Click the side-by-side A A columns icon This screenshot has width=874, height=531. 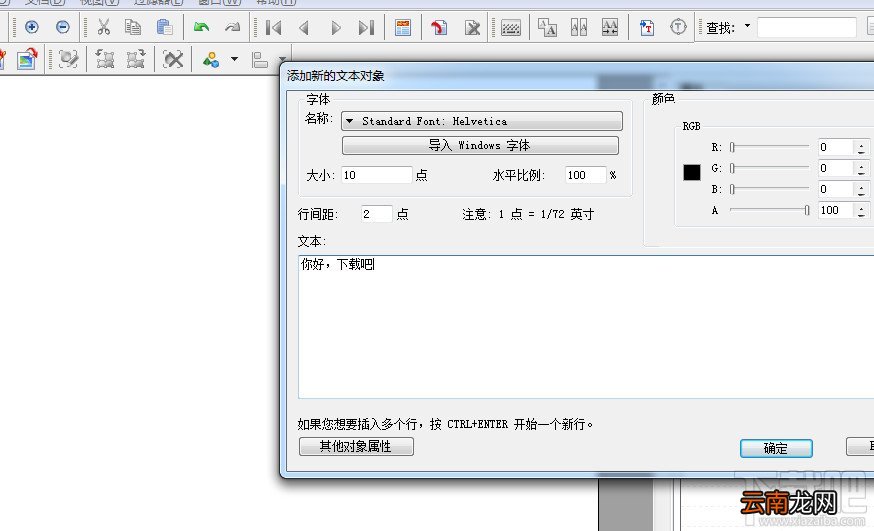(x=579, y=27)
